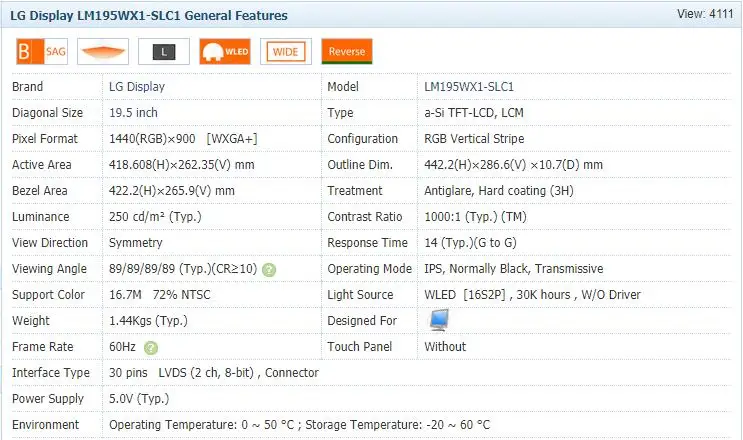
Task: Click the WLED backlight icon
Action: [225, 51]
